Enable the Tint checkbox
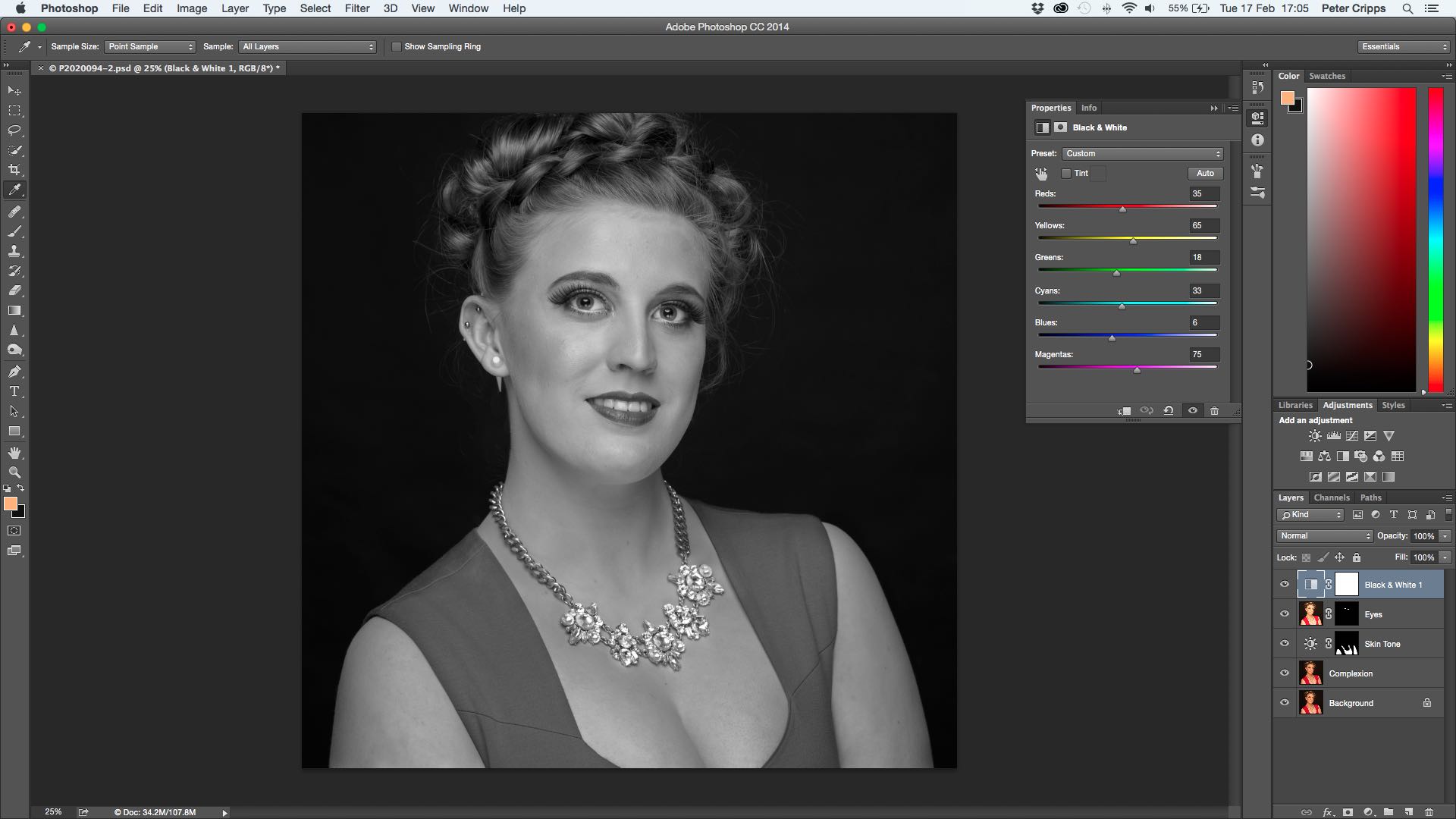The width and height of the screenshot is (1456, 819). (1065, 174)
